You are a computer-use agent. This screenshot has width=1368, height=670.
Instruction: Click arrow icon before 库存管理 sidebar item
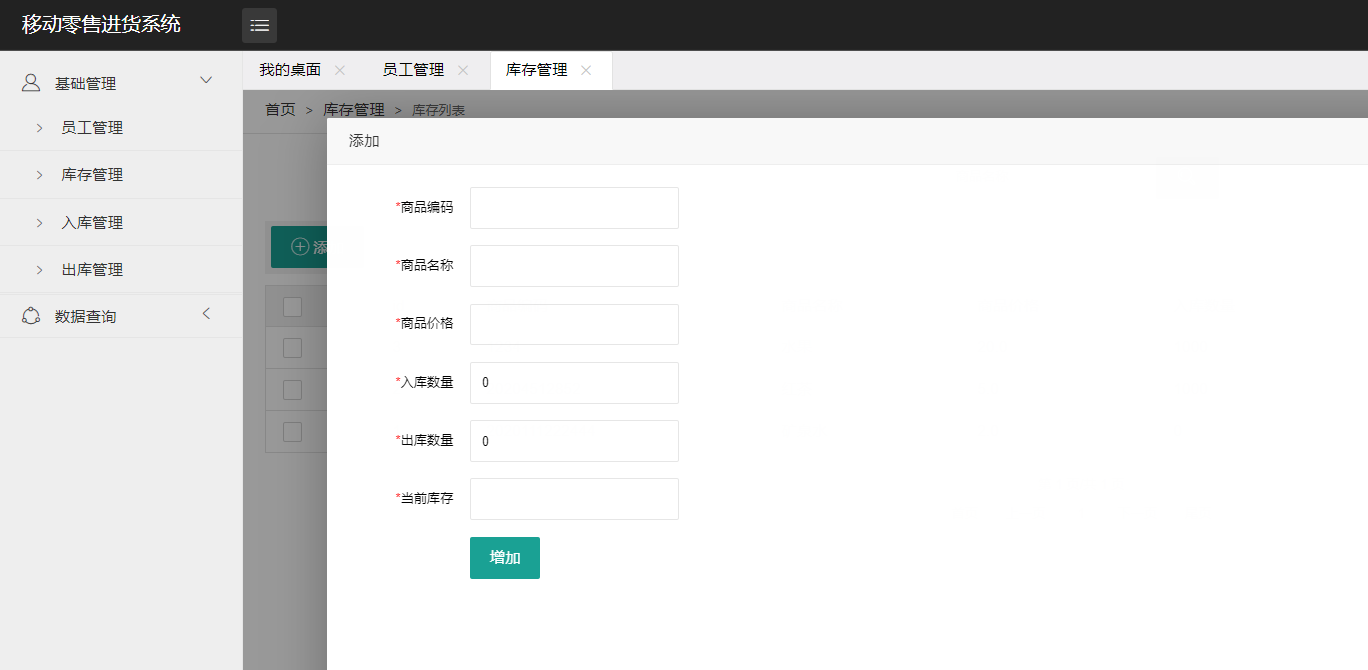(40, 175)
